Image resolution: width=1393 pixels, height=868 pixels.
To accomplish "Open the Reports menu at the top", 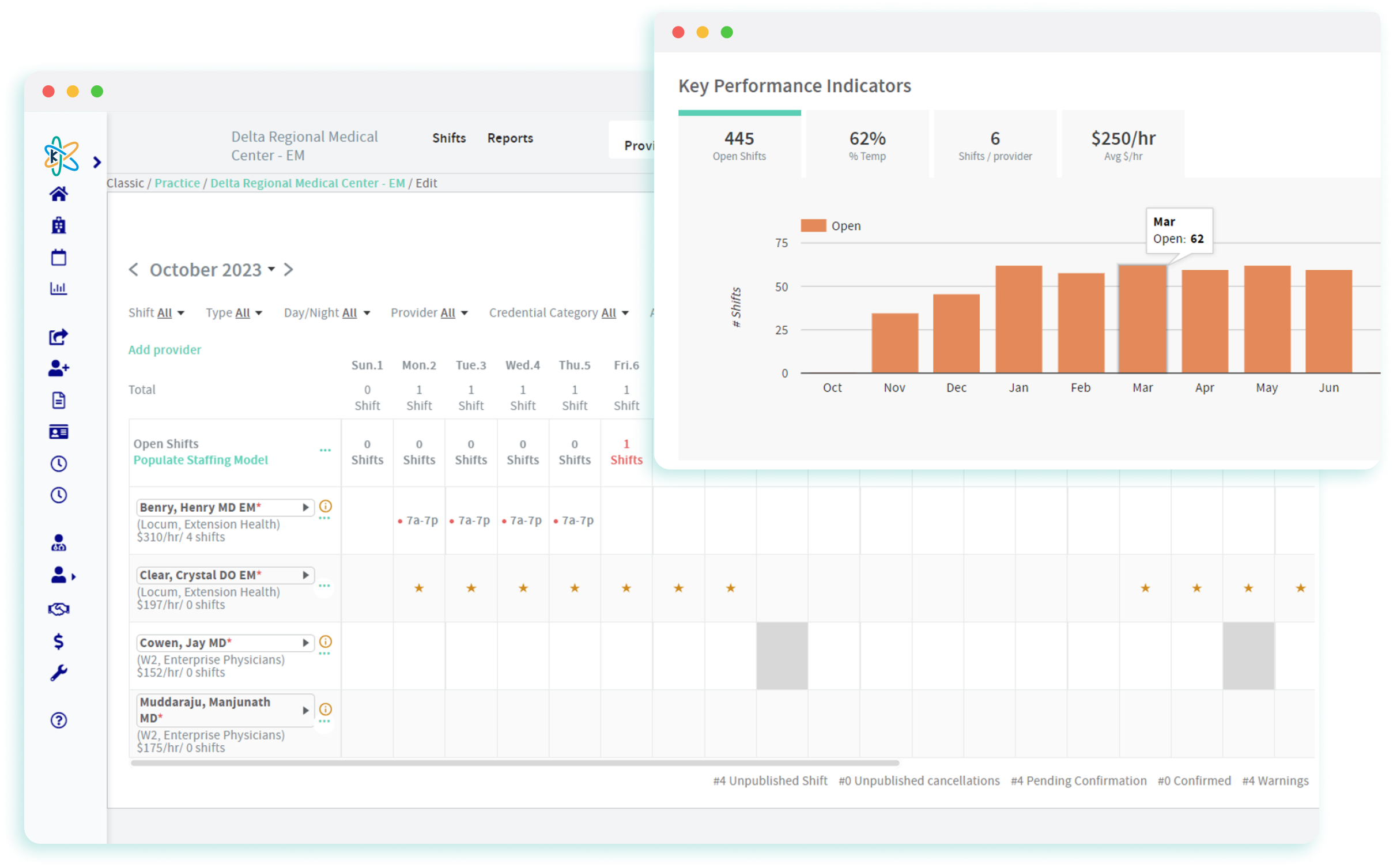I will tap(509, 138).
